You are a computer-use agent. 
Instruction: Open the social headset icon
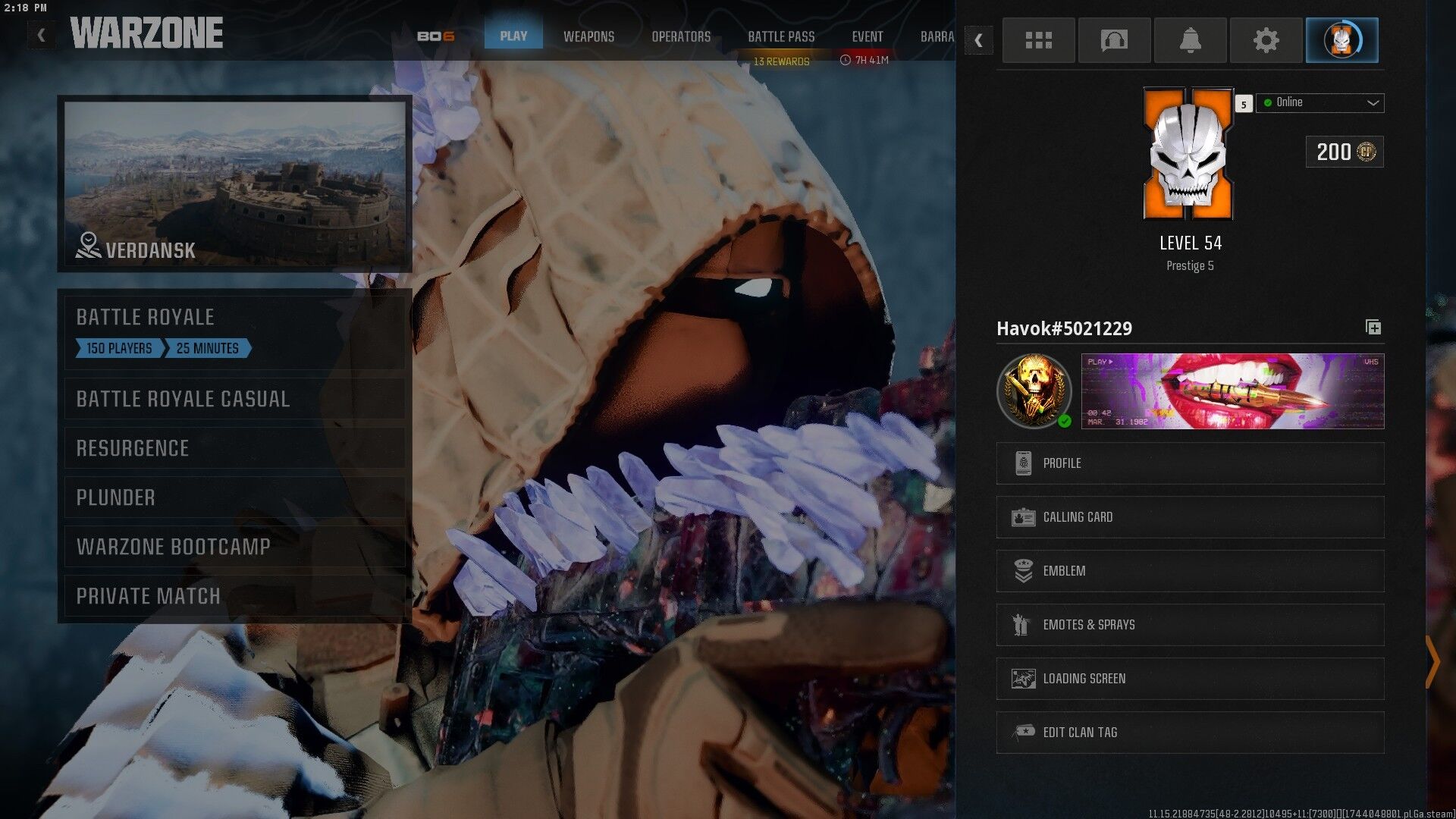click(1114, 40)
